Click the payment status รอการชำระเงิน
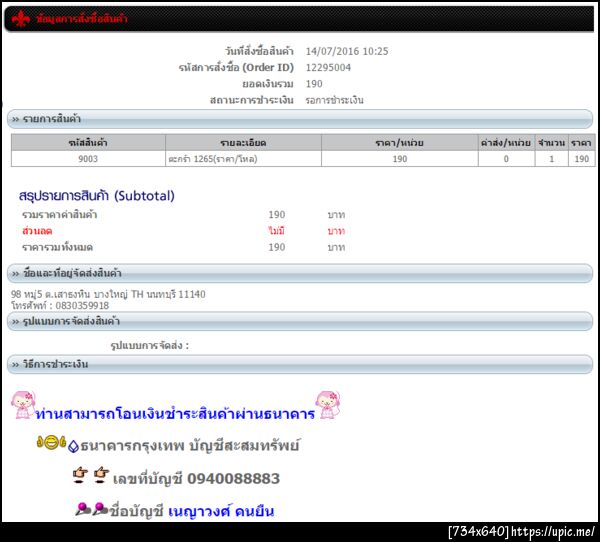This screenshot has height=542, width=600. point(334,100)
